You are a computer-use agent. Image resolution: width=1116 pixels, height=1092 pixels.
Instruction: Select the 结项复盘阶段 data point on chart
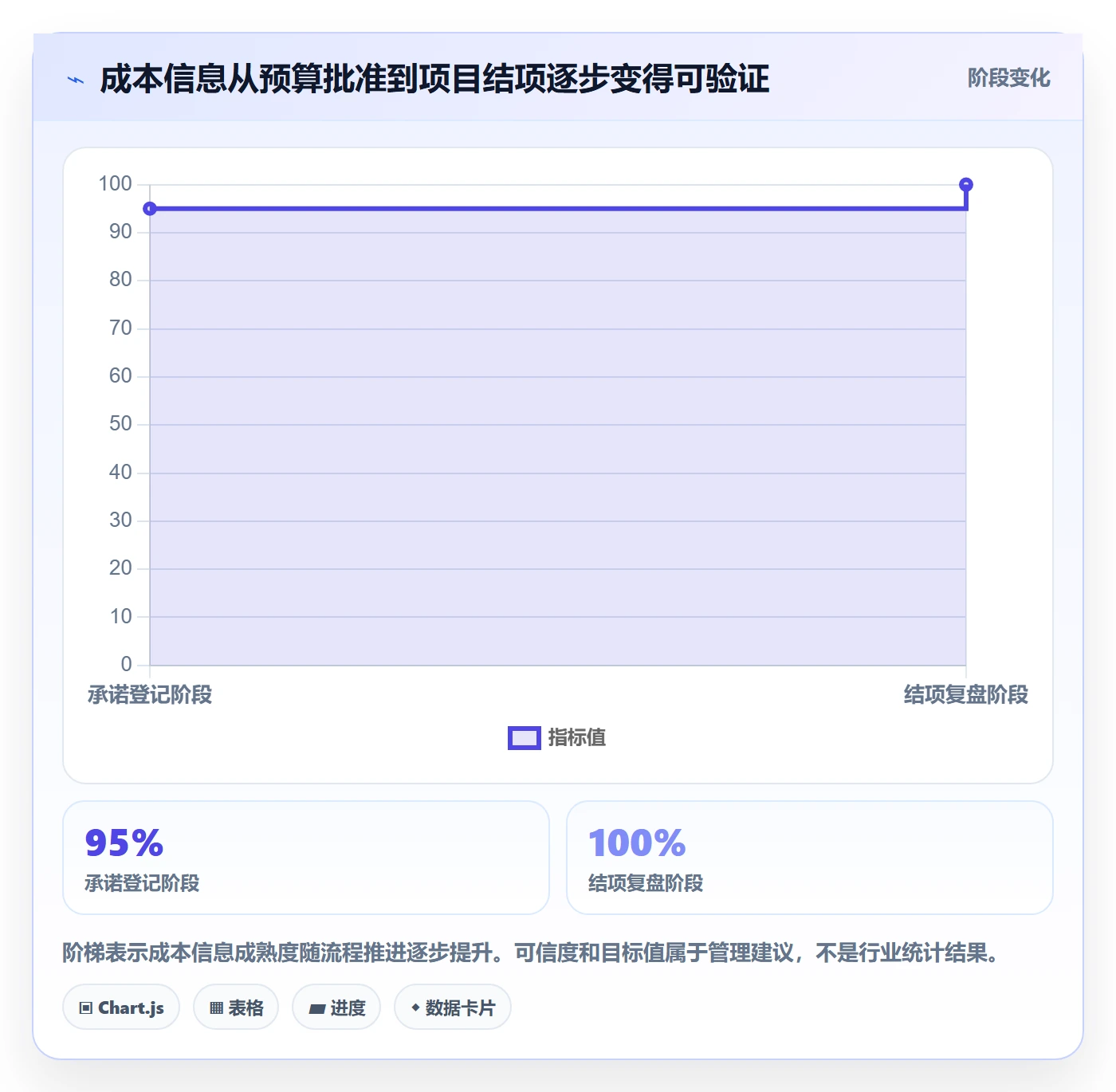click(966, 185)
